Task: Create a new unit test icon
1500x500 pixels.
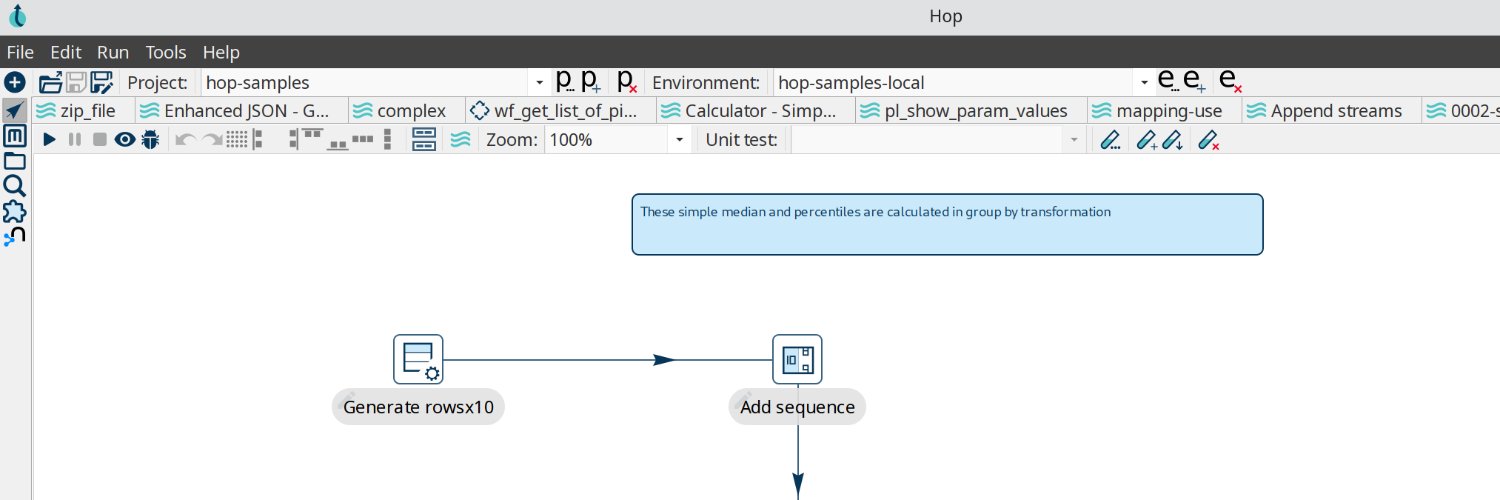Action: coord(1148,141)
